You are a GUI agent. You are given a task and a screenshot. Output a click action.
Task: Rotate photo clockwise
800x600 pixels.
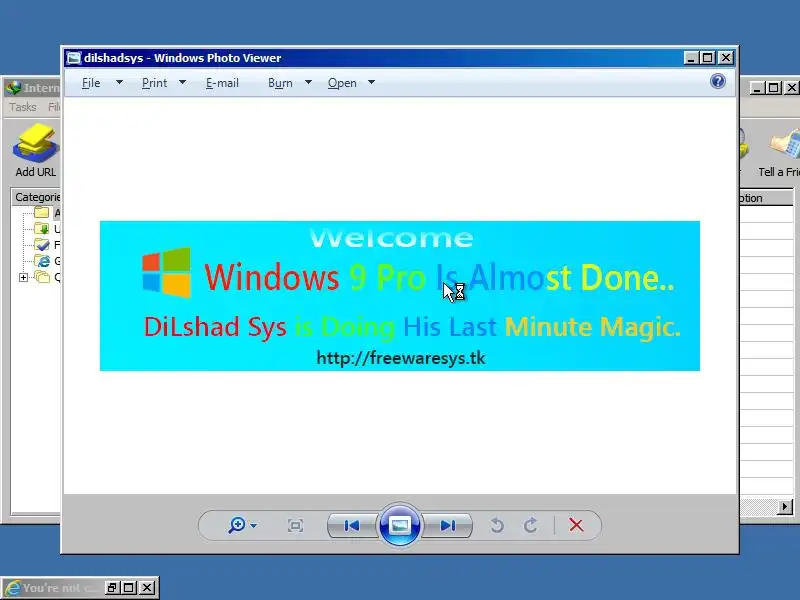pos(531,526)
